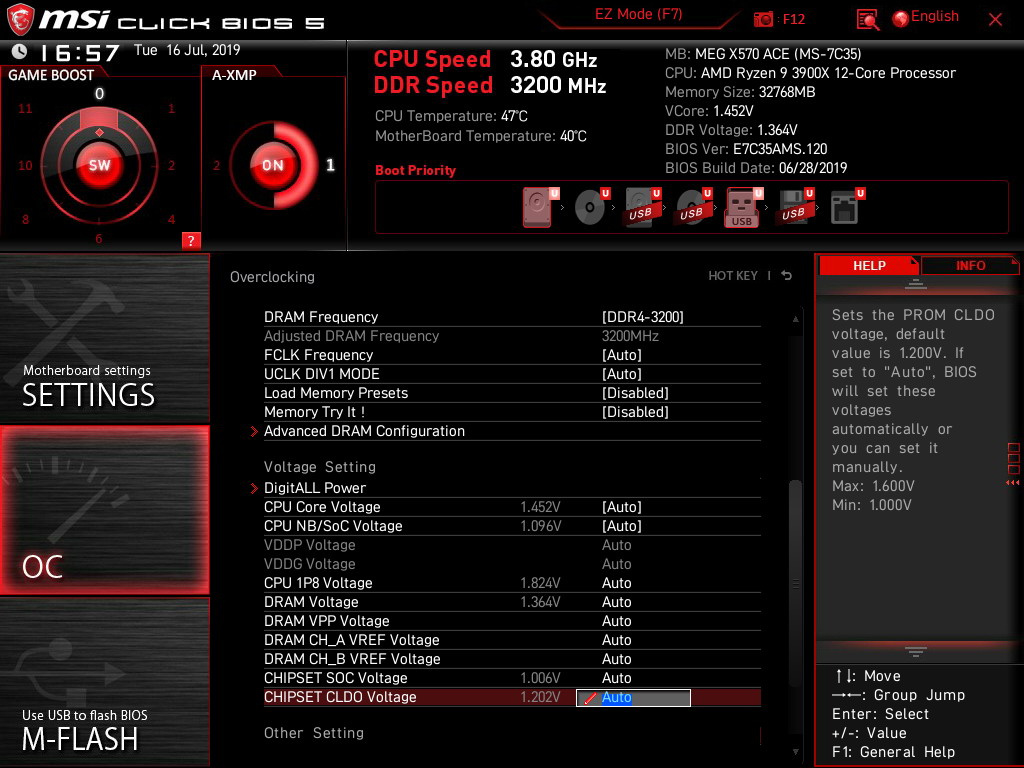Click the red triple-arrow help panel side handle

pyautogui.click(x=1013, y=483)
